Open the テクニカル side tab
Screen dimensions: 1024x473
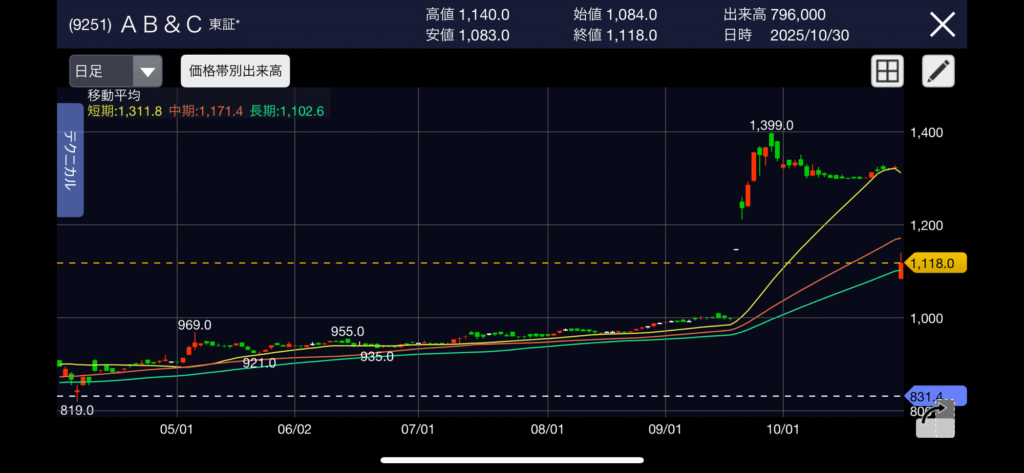tap(70, 160)
